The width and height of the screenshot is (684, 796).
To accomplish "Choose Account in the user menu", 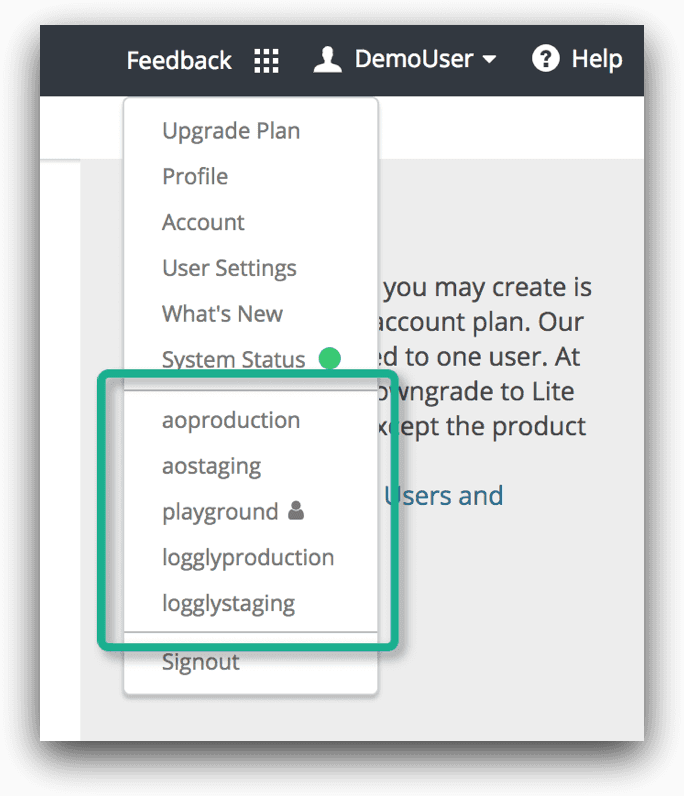I will coord(203,223).
